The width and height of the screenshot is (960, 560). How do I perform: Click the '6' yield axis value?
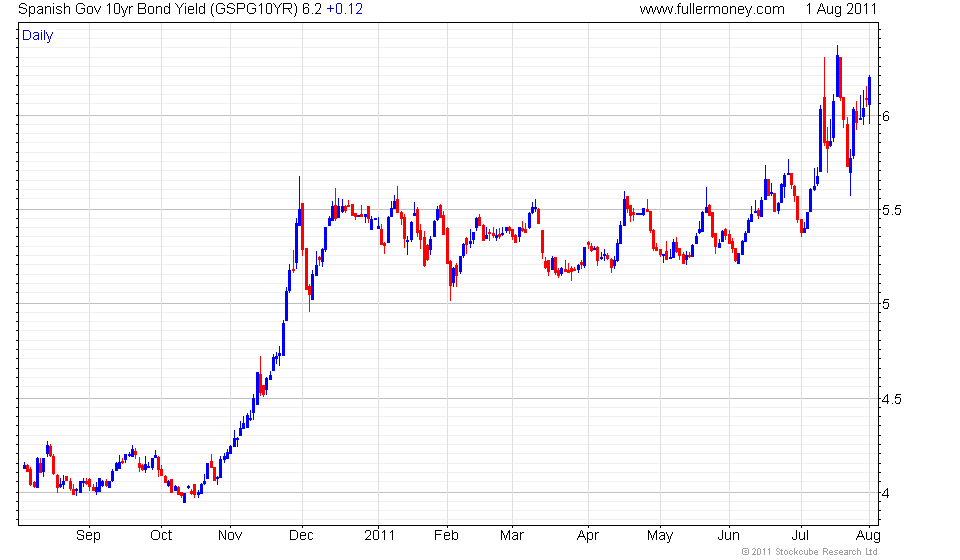coord(887,116)
